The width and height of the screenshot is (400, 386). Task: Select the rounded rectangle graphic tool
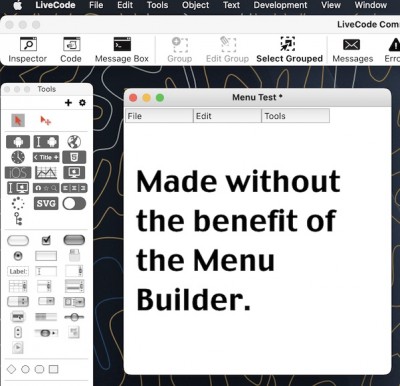coord(39,369)
